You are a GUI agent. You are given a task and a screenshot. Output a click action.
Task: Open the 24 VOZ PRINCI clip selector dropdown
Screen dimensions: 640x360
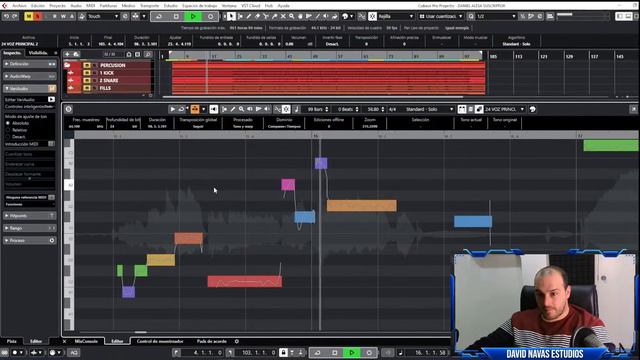(x=504, y=109)
